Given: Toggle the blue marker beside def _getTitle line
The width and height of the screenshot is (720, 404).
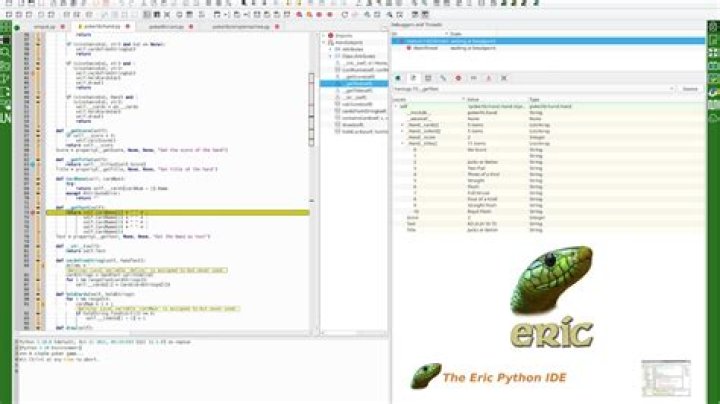Looking at the screenshot, I should pos(32,164).
